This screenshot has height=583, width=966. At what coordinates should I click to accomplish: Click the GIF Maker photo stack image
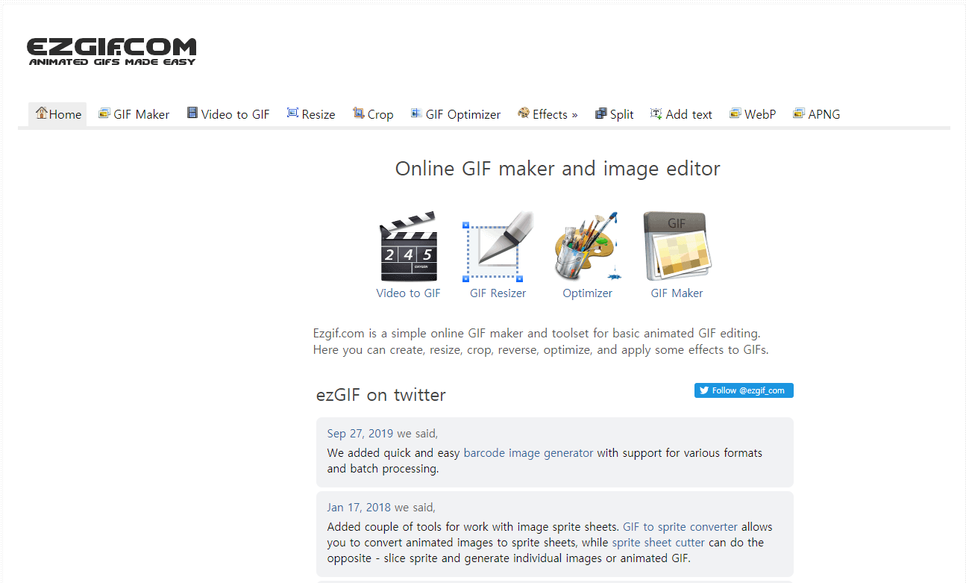click(x=676, y=246)
